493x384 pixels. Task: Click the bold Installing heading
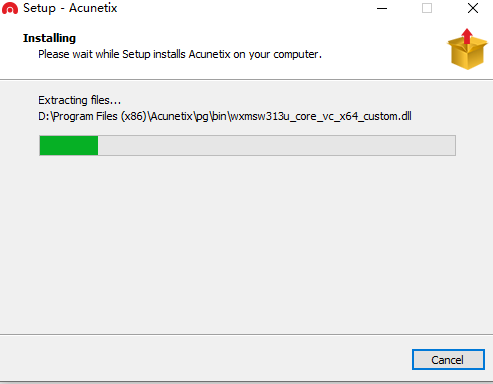49,38
